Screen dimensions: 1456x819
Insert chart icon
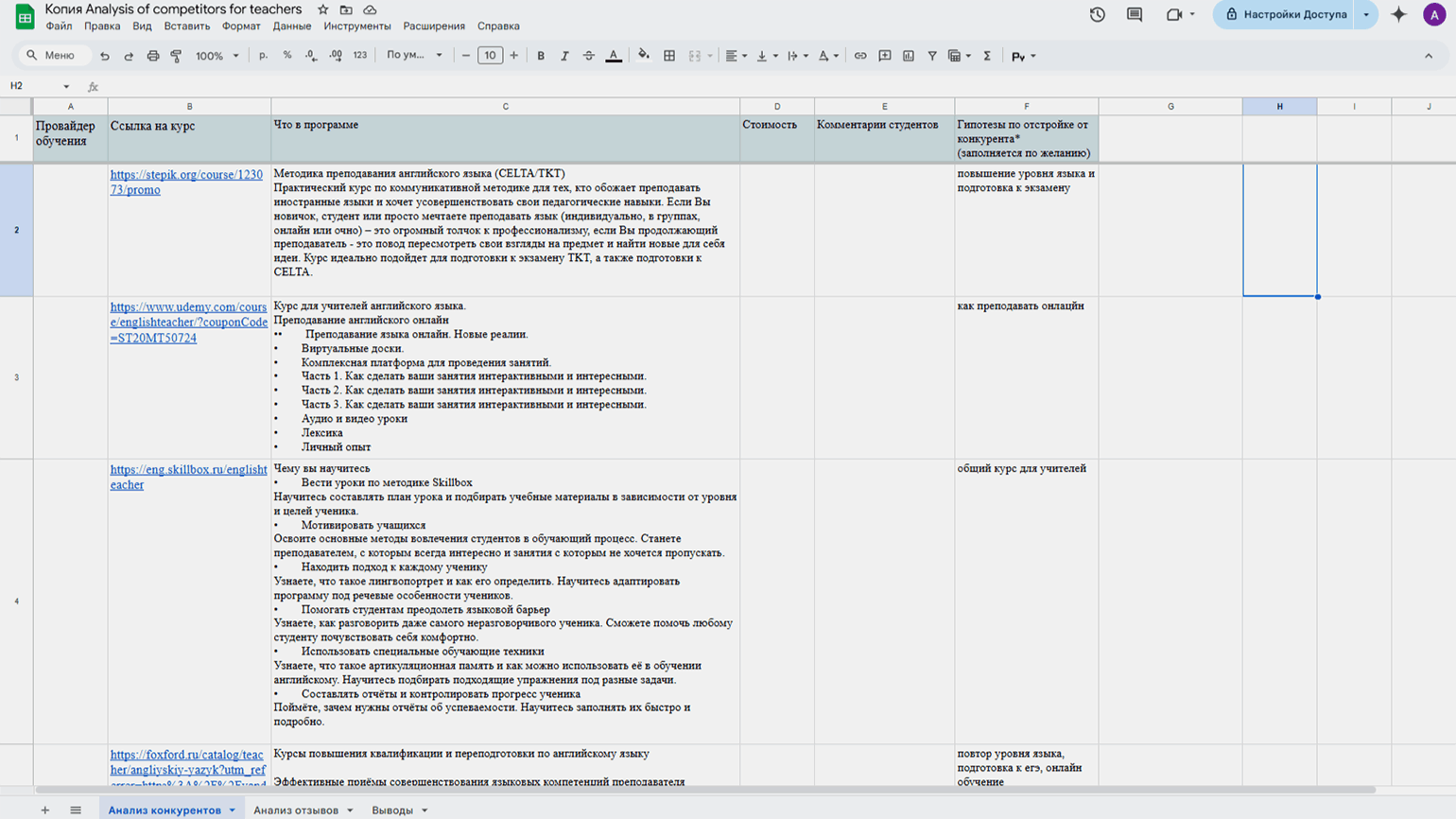pos(909,56)
